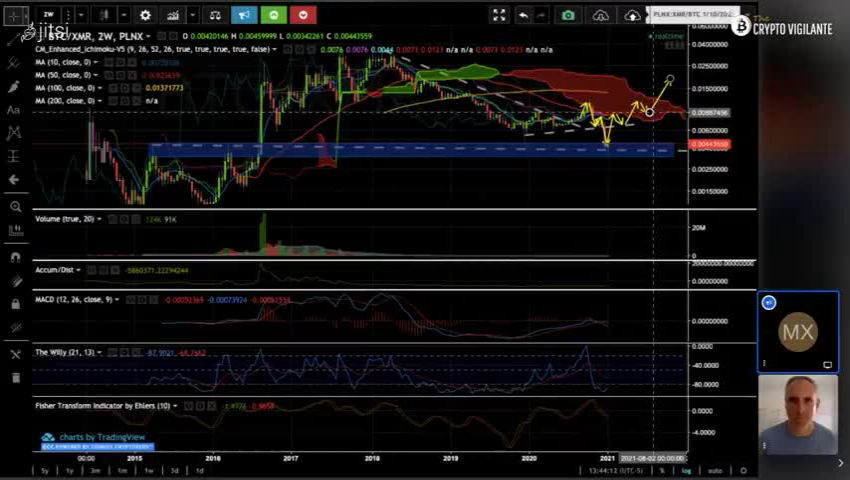
Task: Click the back arrow in left toolbar
Action: 14,180
